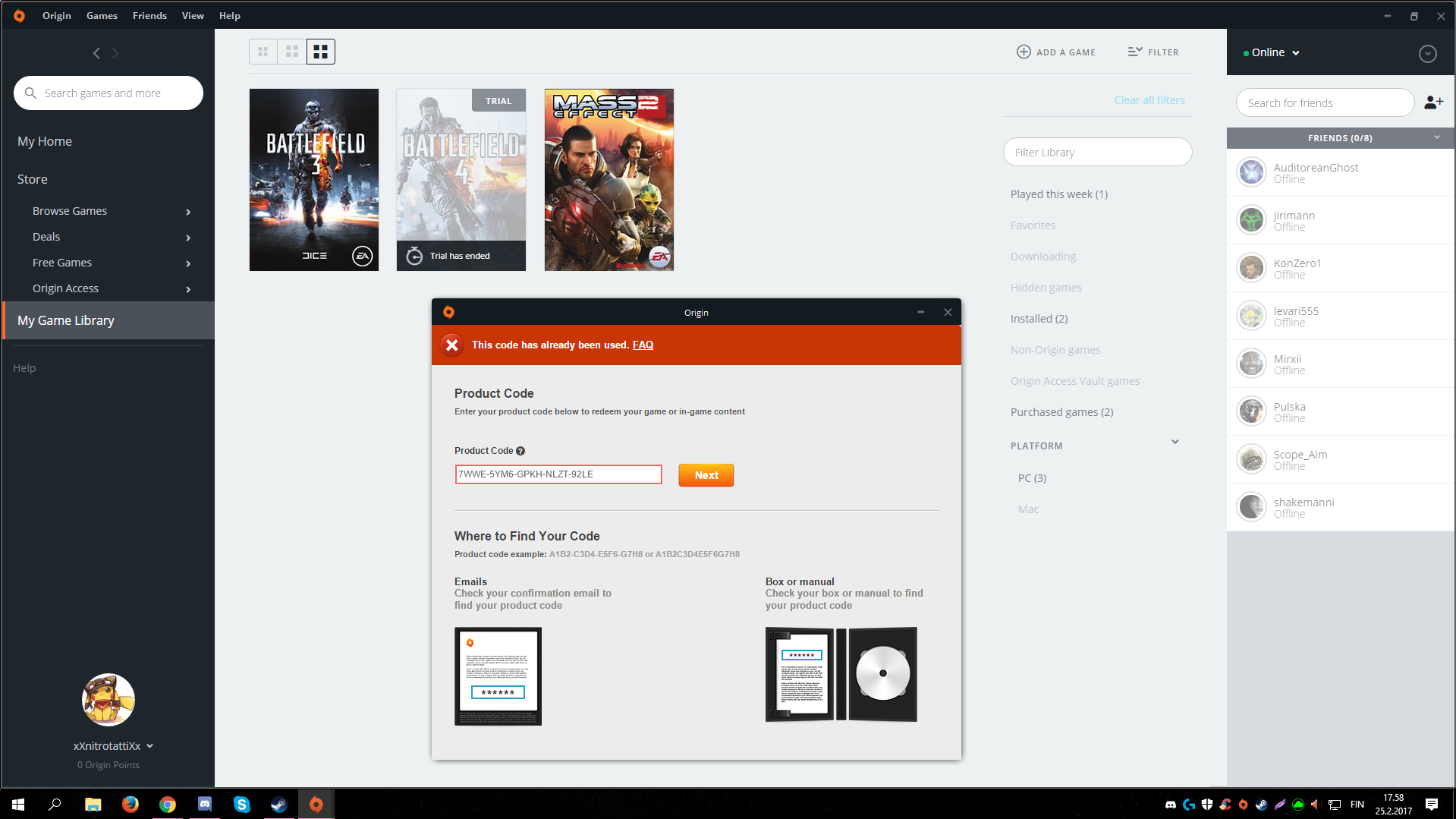Collapse the Friends list section
The image size is (1456, 819).
tap(1437, 137)
